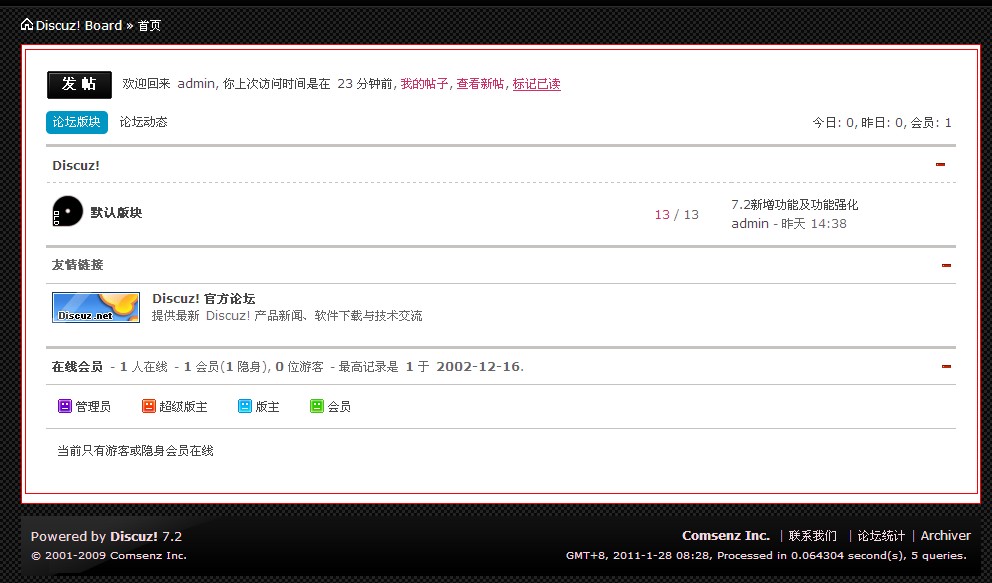Open the 在线会员 heading link
Viewport: 992px width, 583px height.
click(77, 367)
